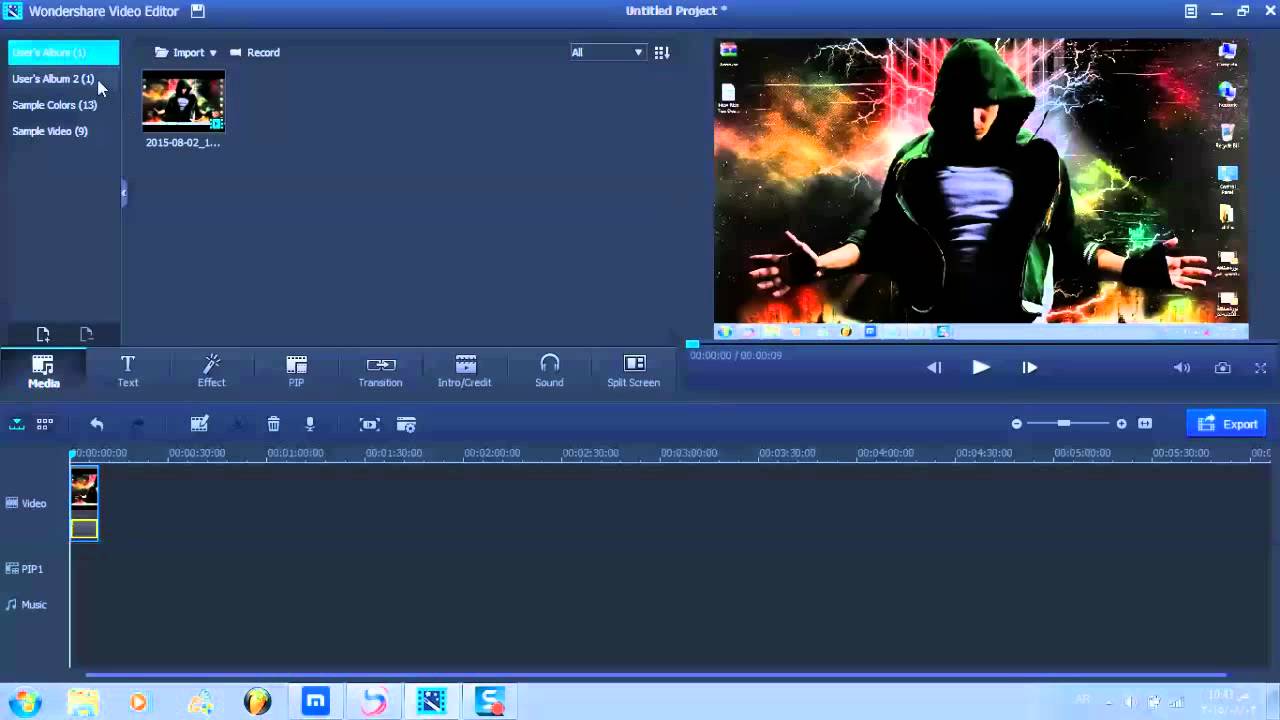Open the All filter dropdown

click(x=607, y=52)
